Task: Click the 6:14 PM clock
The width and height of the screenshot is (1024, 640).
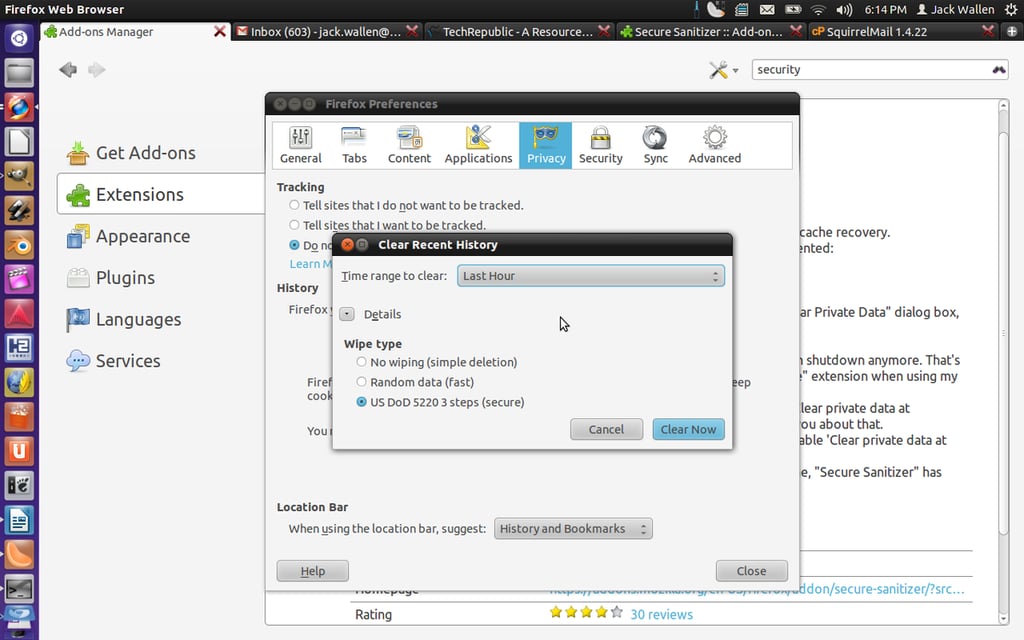Action: point(885,10)
